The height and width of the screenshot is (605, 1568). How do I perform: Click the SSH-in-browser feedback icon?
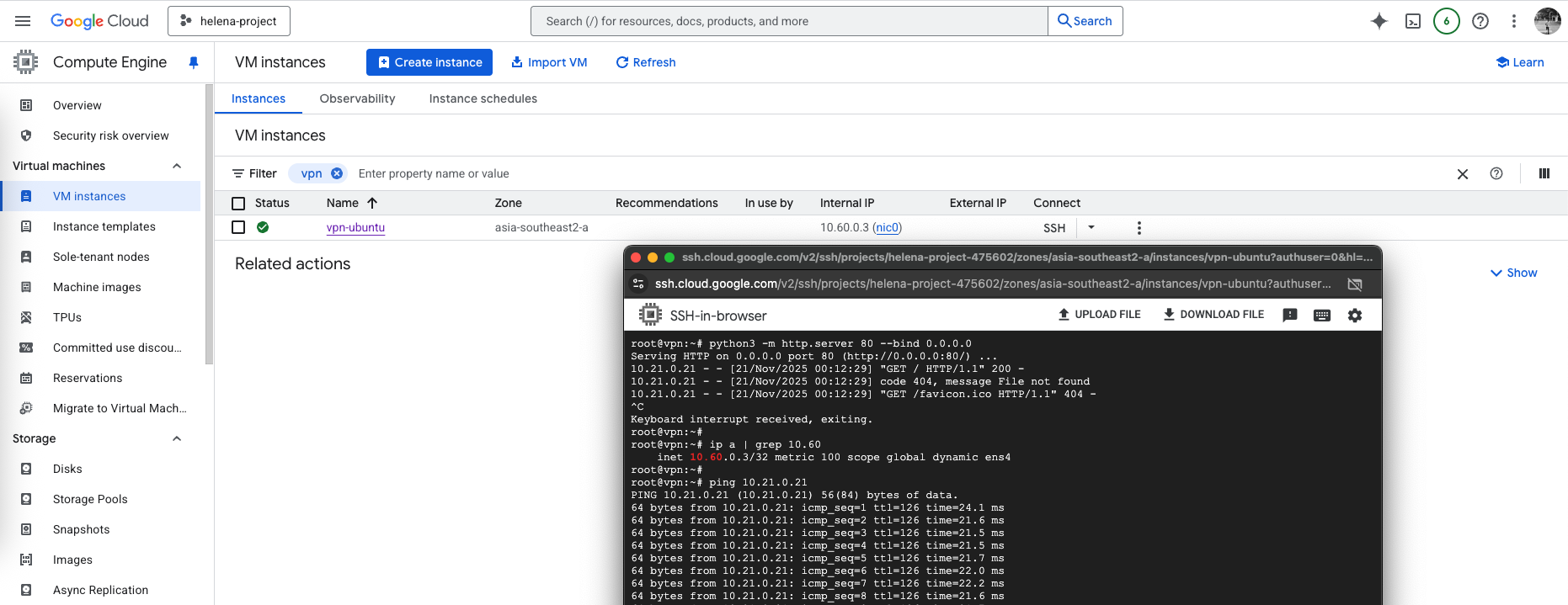pos(1289,316)
